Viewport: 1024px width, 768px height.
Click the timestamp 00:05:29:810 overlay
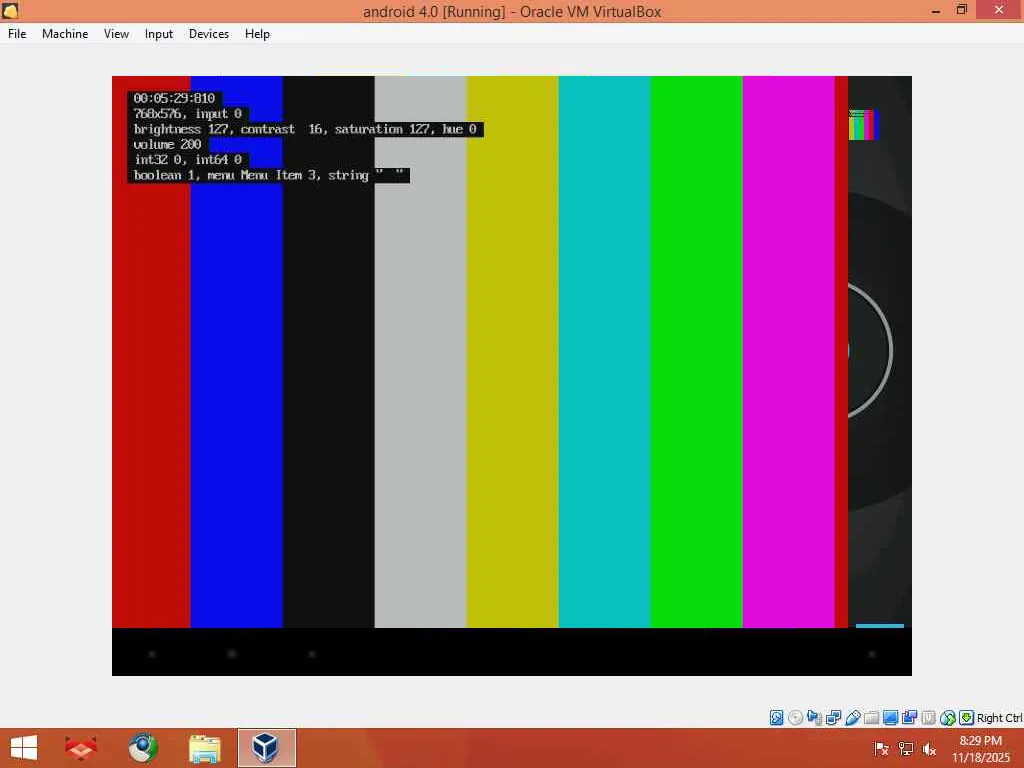pos(174,99)
